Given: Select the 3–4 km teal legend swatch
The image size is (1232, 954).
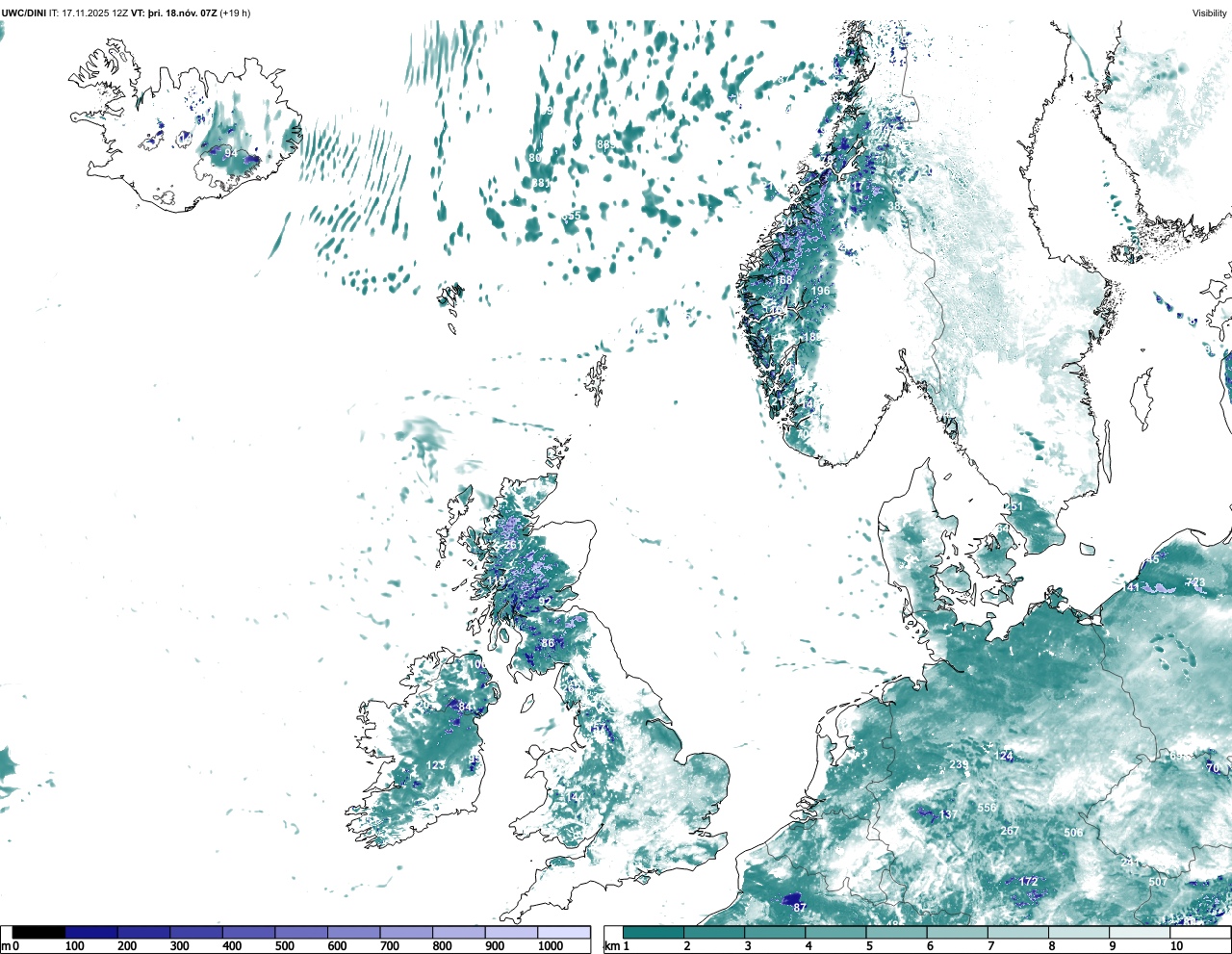Looking at the screenshot, I should pyautogui.click(x=775, y=933).
